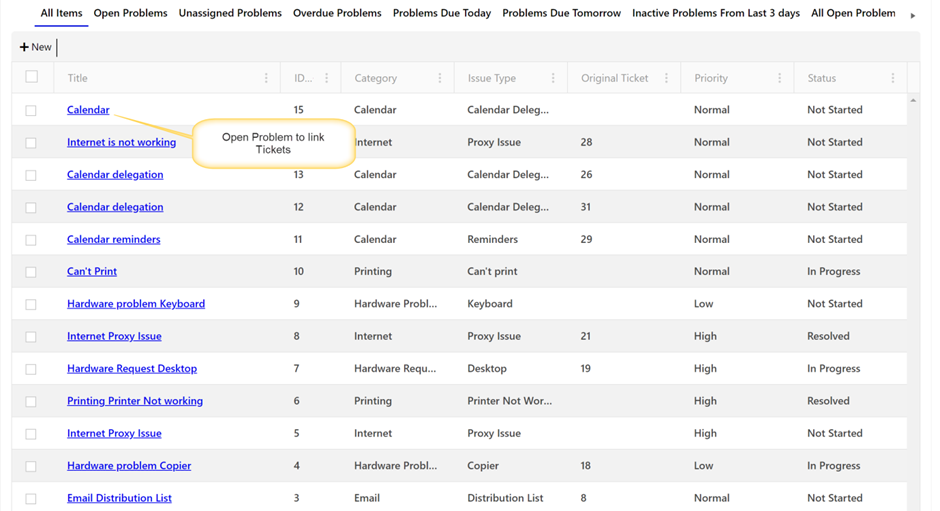Sort by the Category column header
940x511 pixels.
[x=376, y=78]
